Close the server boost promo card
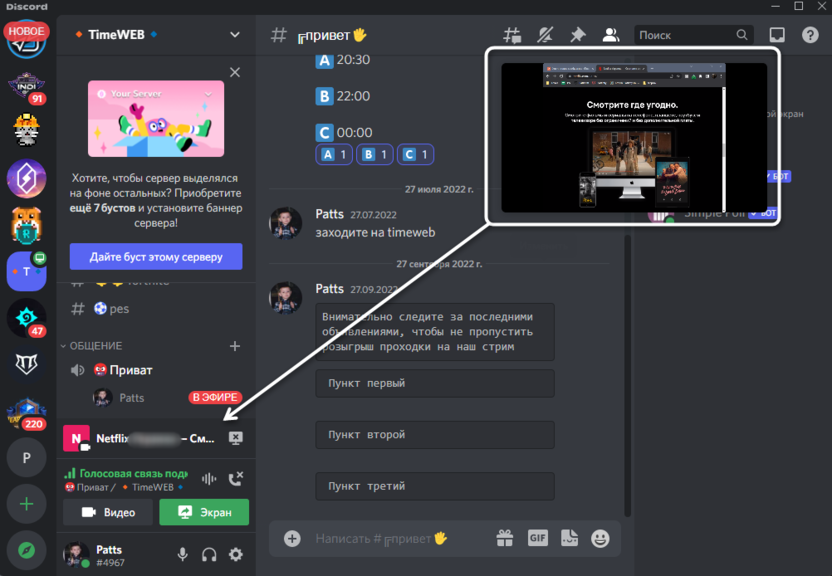The width and height of the screenshot is (832, 576). click(235, 72)
